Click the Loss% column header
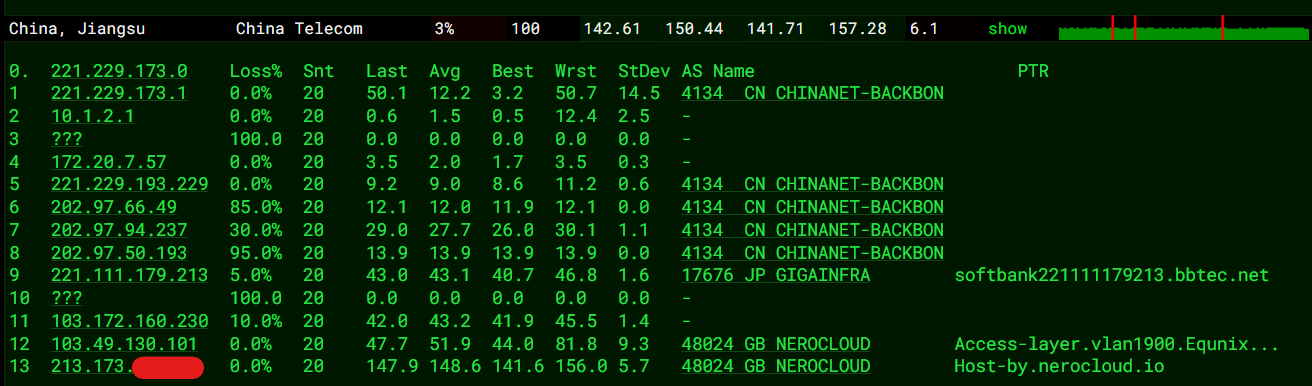The height and width of the screenshot is (386, 1312). pos(256,71)
